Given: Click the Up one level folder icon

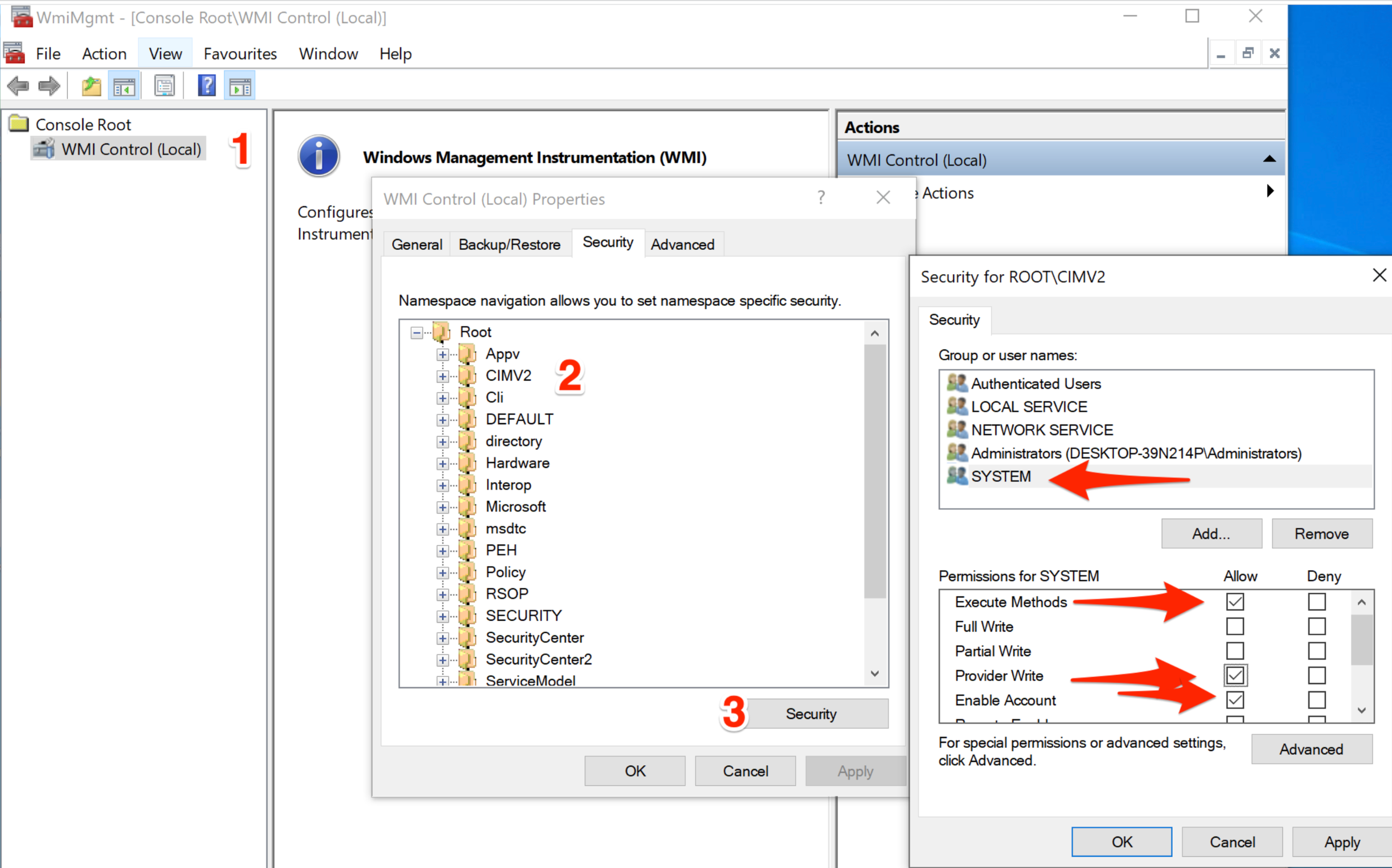Looking at the screenshot, I should [x=91, y=87].
